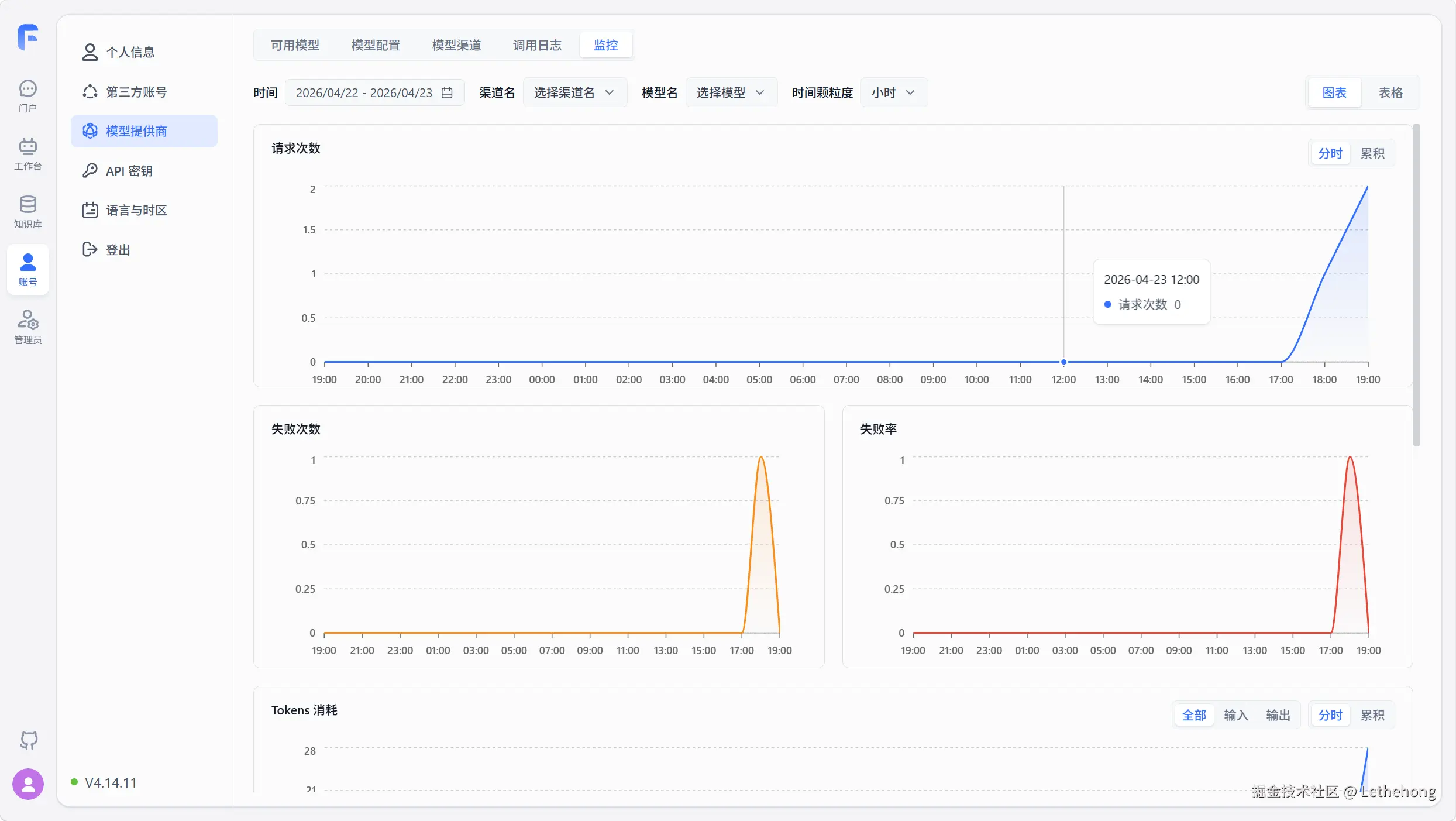Filter Tokens 消耗 chart by 输入
The image size is (1456, 821).
[1235, 715]
